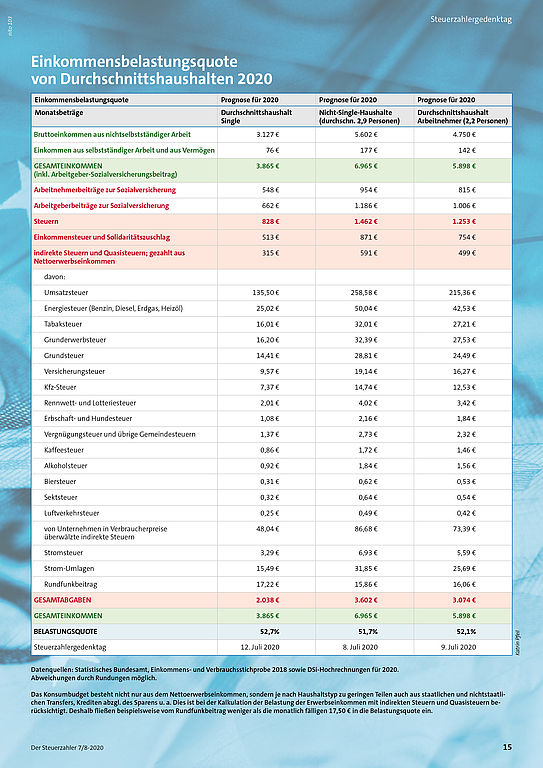Click the value '3.127 €' in Bruttoeinkommen row
This screenshot has width=543, height=768.
(x=268, y=134)
